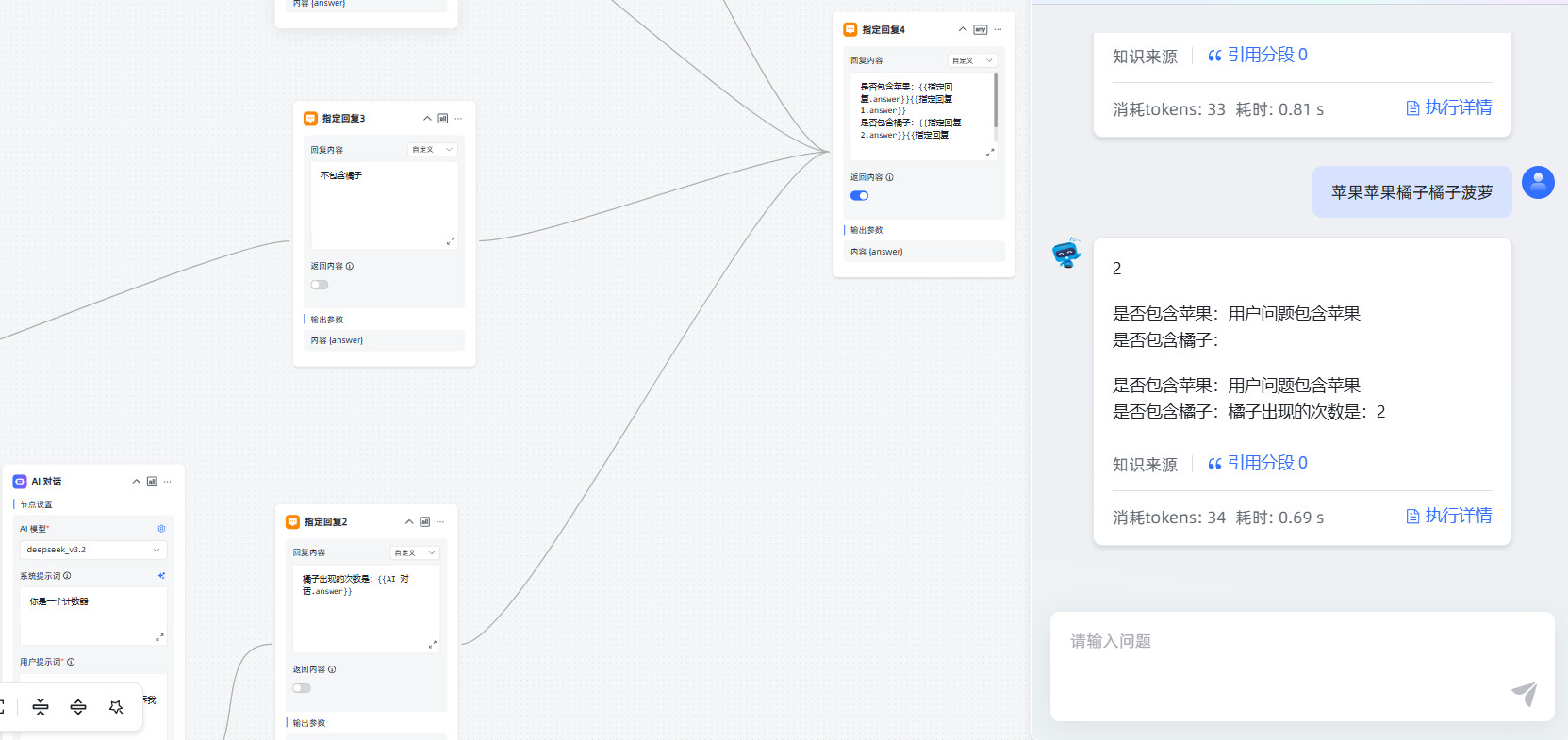Enable 返回内容 switch in 指定回复3

pos(320,285)
